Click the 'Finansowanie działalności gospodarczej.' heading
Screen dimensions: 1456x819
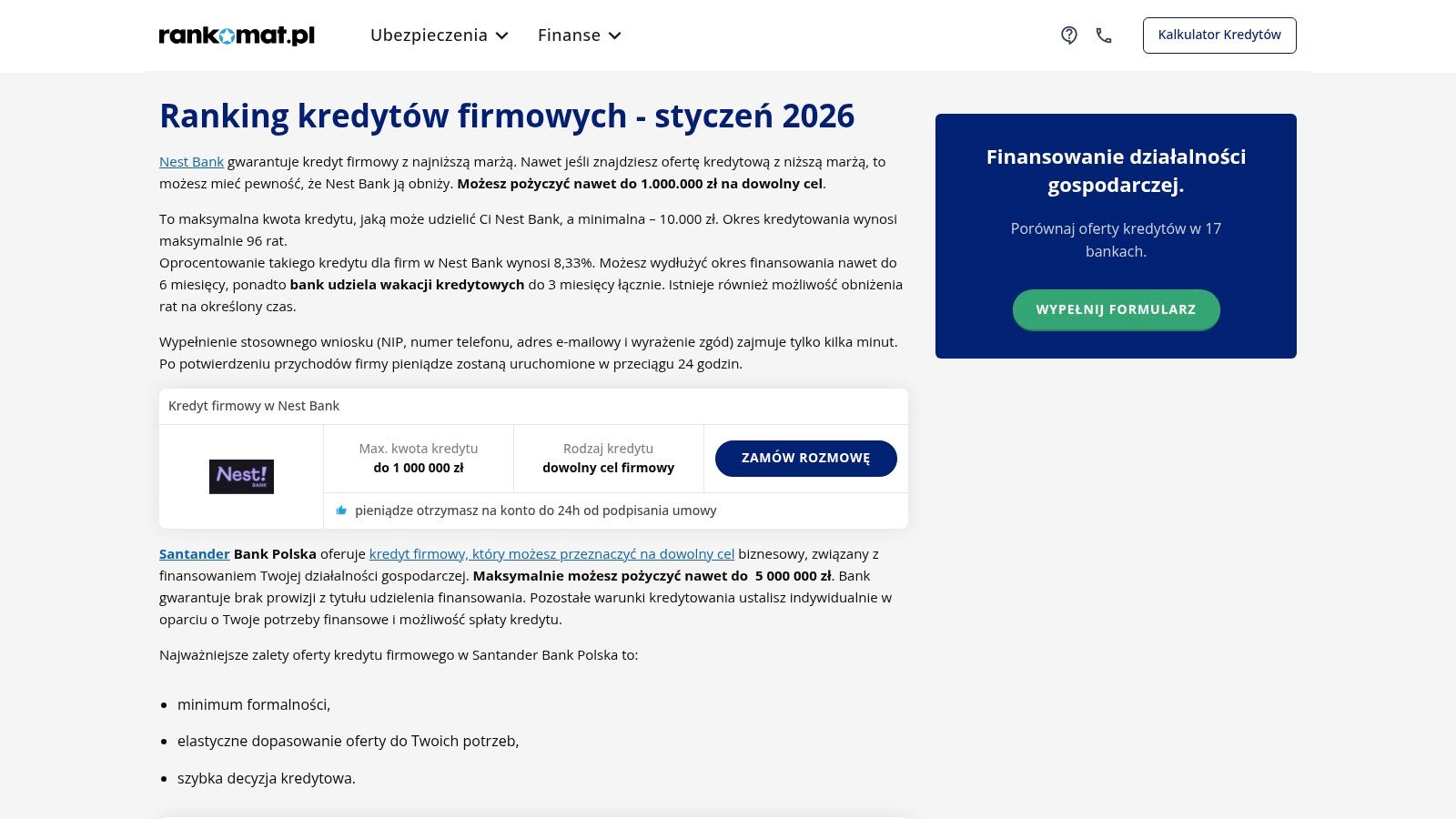coord(1116,171)
